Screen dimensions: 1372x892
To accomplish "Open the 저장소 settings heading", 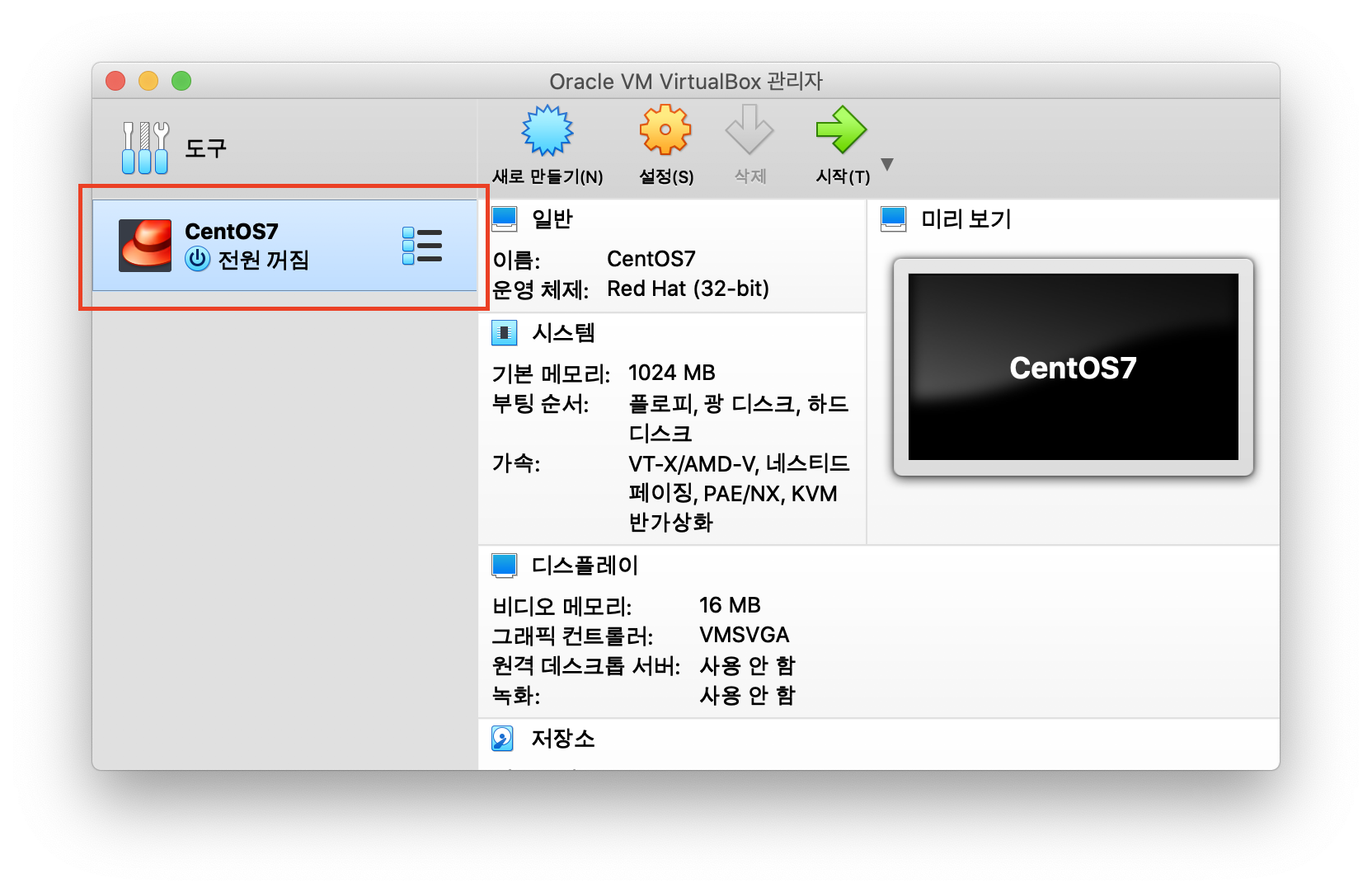I will click(563, 739).
